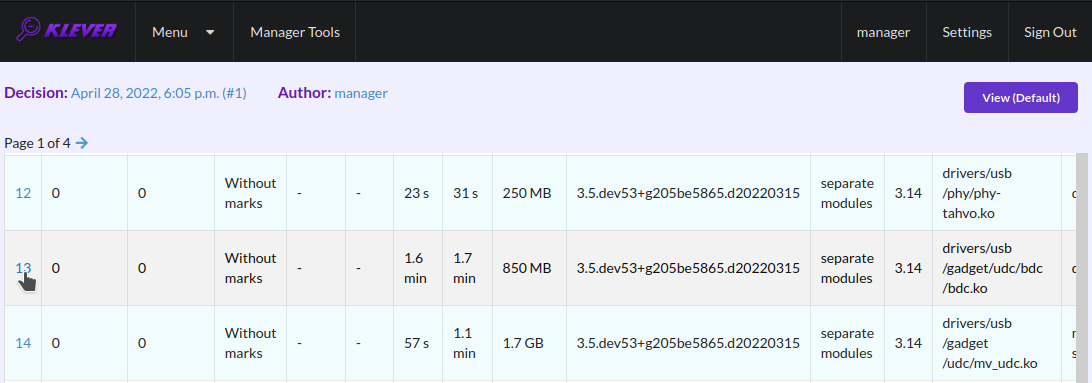Click drivers/usb/phy/phy-tahvo.ko cell
1092x383 pixels.
tap(997, 193)
